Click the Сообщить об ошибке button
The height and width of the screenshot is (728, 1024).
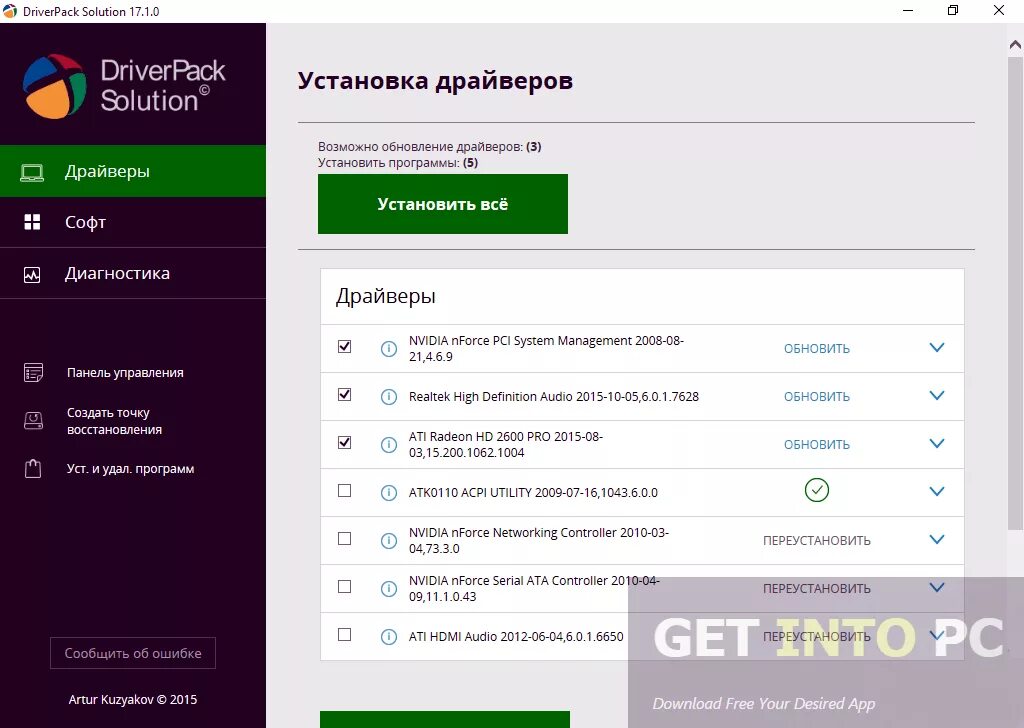point(132,653)
